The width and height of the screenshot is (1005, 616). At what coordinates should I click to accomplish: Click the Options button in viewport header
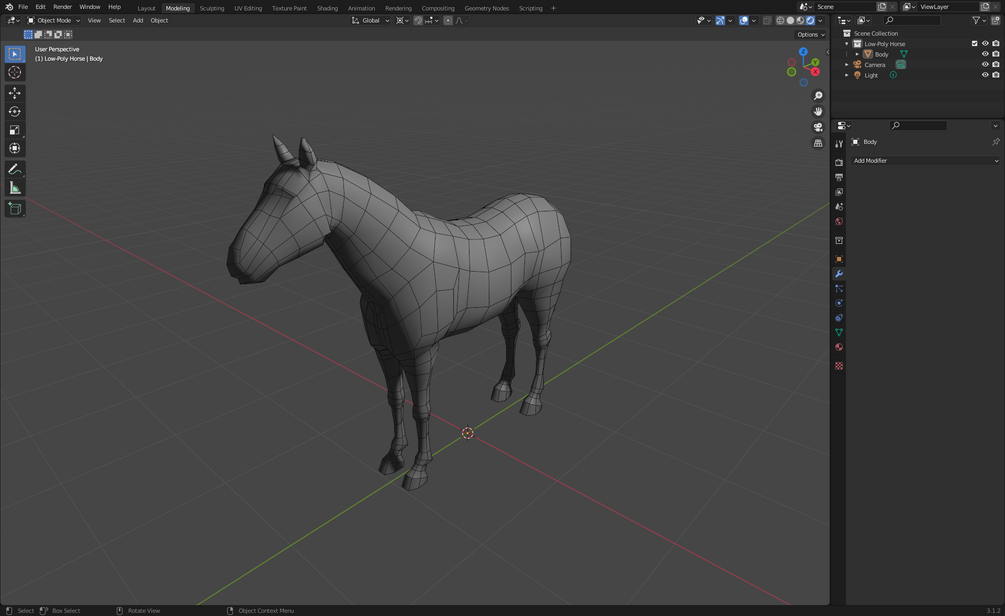tap(811, 35)
